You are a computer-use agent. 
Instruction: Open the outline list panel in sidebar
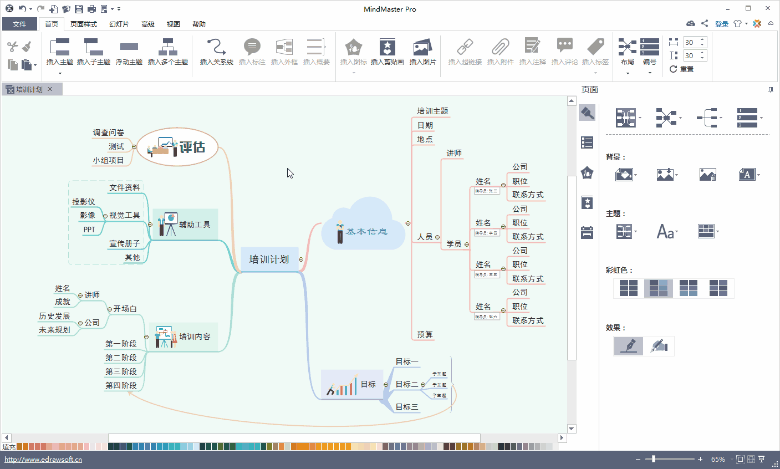pos(587,143)
